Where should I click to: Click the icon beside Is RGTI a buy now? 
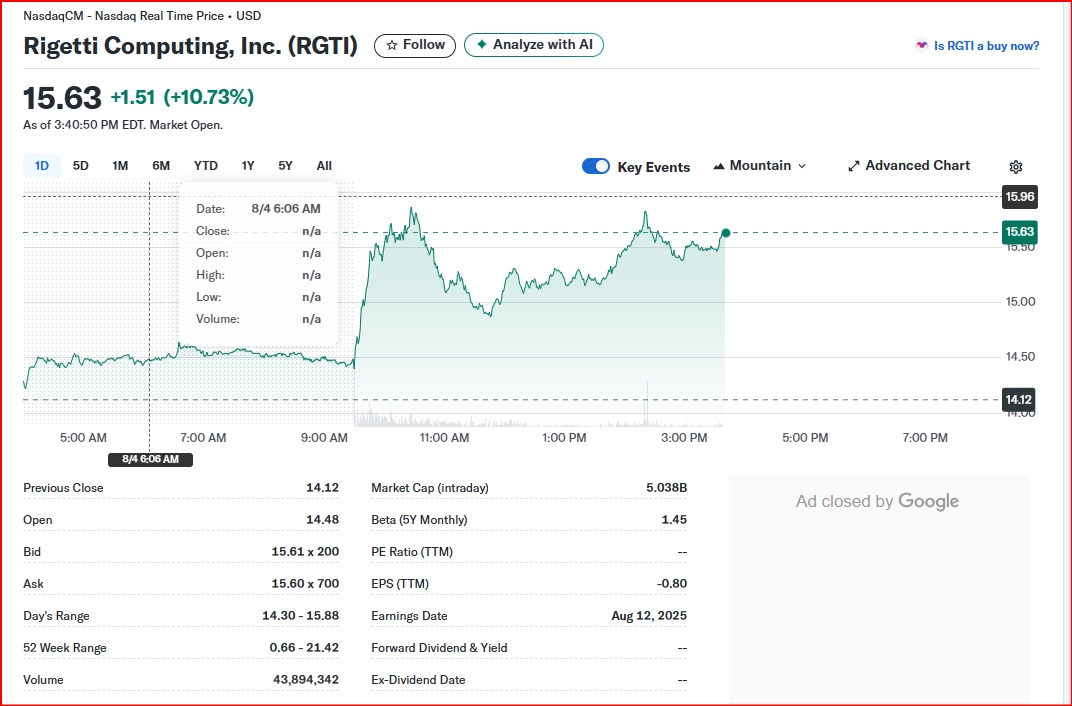pos(922,46)
